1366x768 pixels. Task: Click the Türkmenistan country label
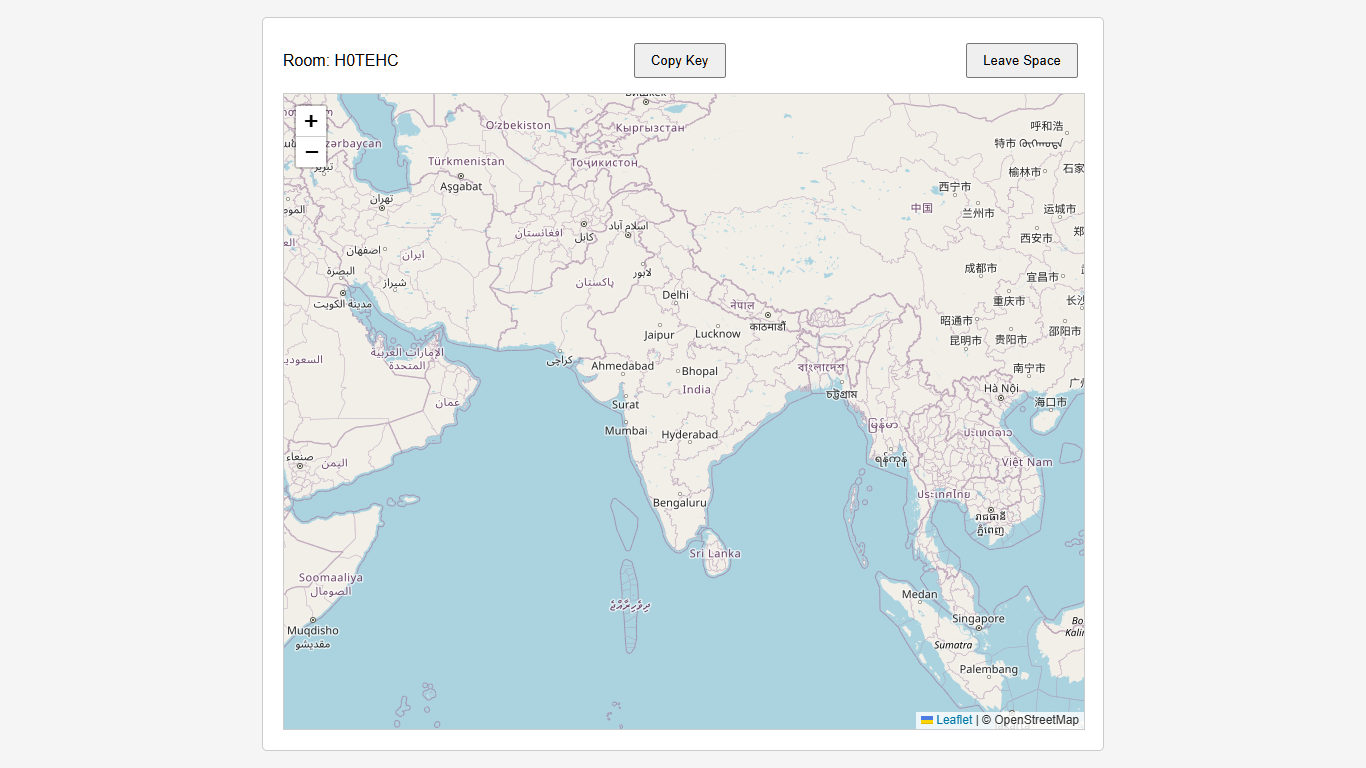click(x=466, y=161)
